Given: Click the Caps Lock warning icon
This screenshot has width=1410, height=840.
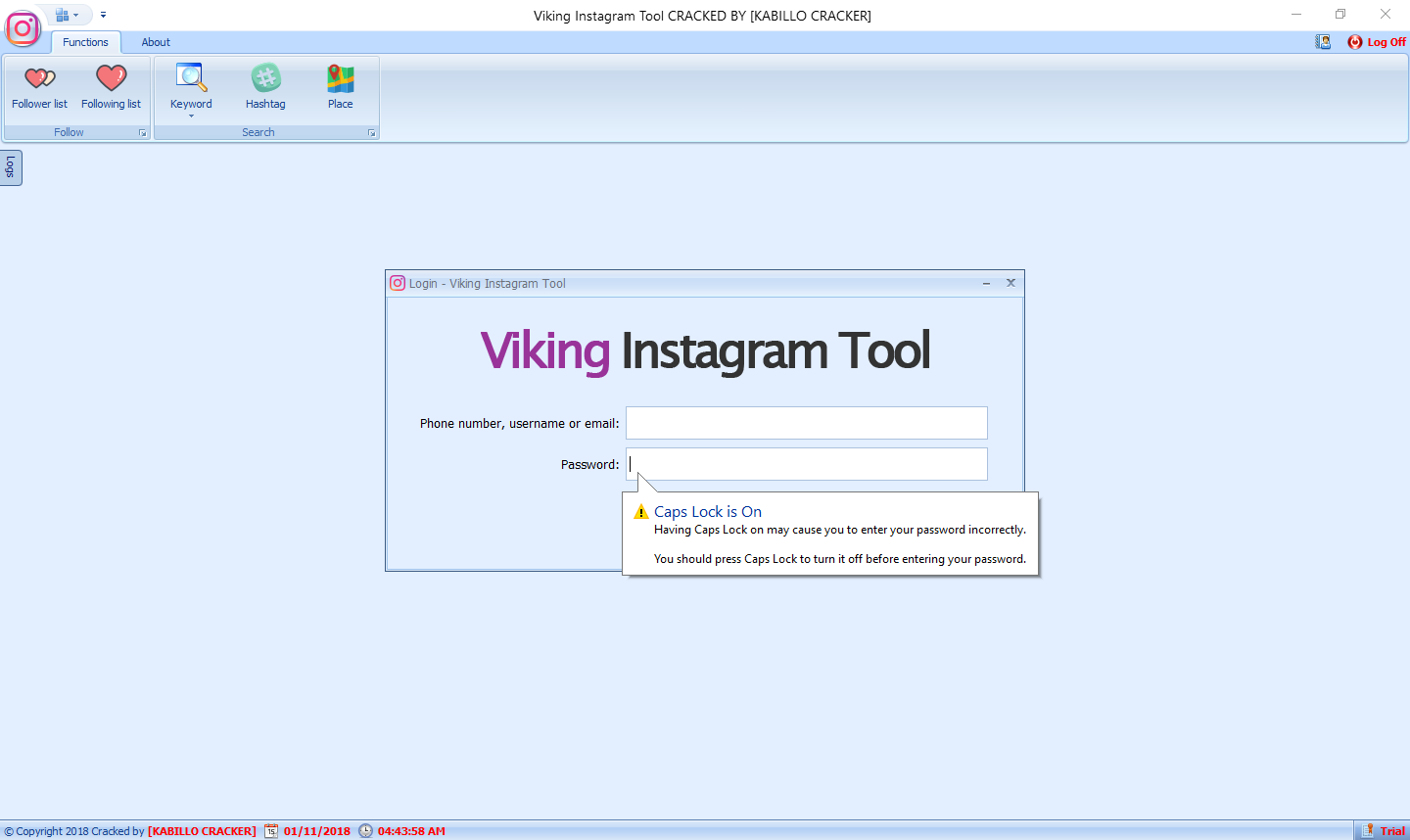Looking at the screenshot, I should click(x=641, y=512).
